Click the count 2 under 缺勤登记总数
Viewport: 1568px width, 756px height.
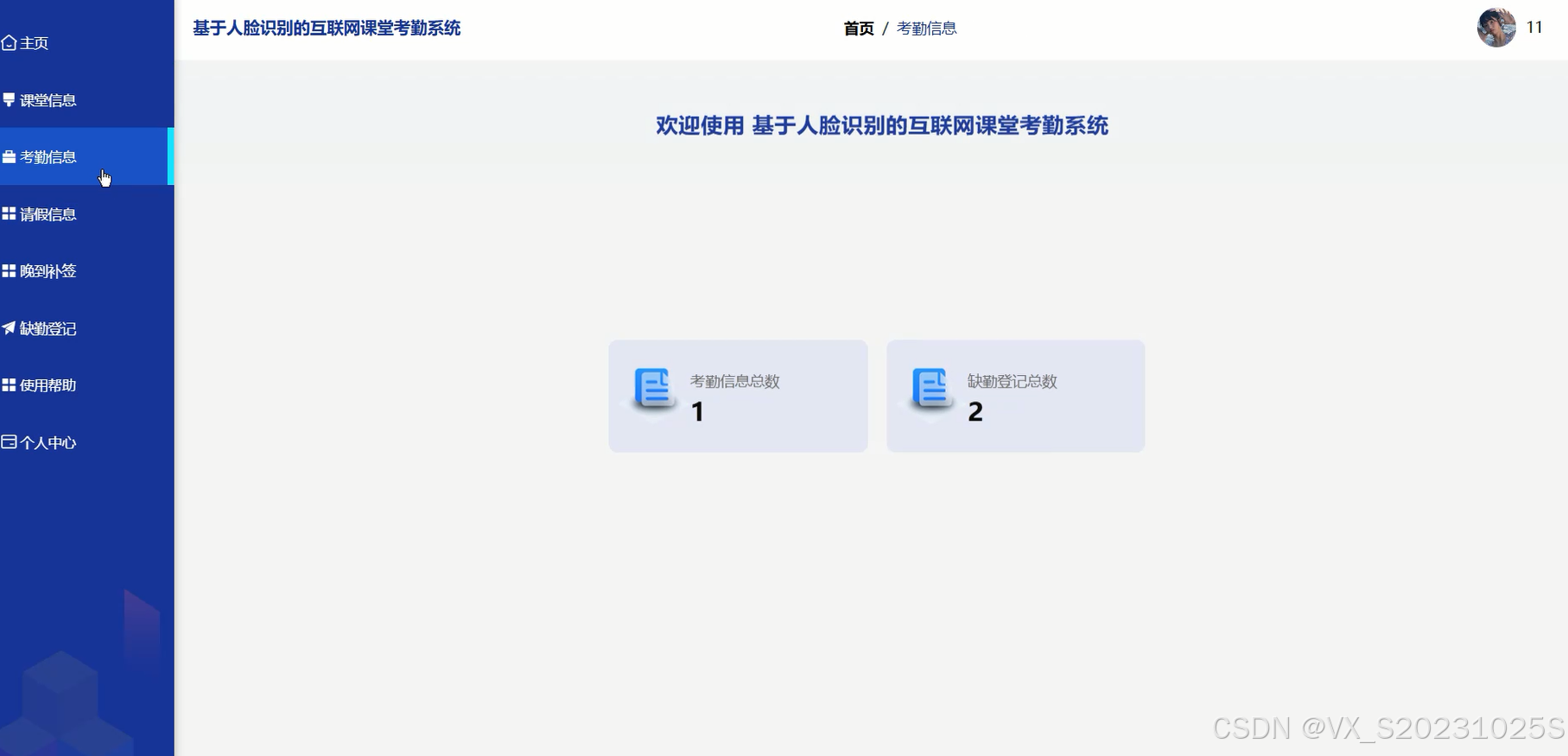pyautogui.click(x=975, y=411)
